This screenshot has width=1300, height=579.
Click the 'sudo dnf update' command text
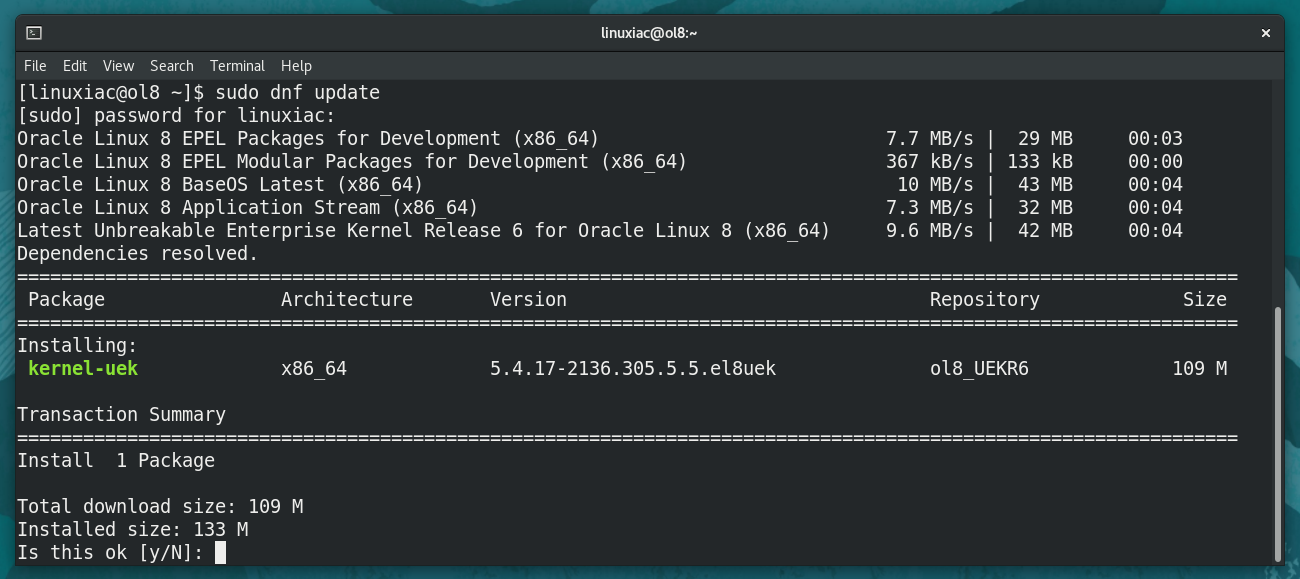(x=298, y=93)
